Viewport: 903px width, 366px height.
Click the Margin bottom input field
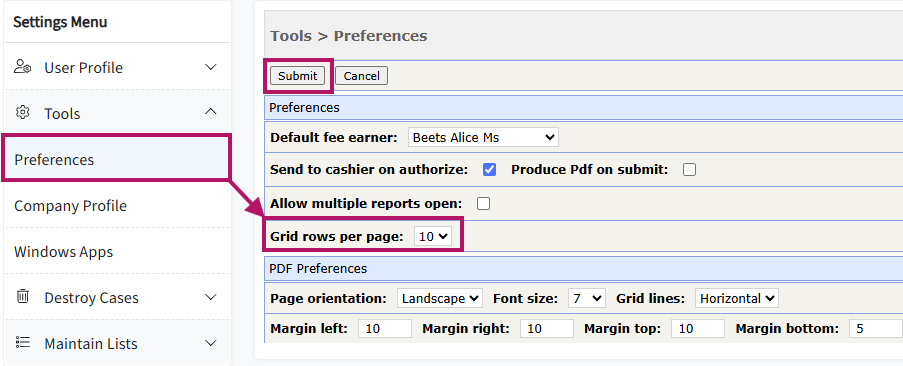point(876,329)
